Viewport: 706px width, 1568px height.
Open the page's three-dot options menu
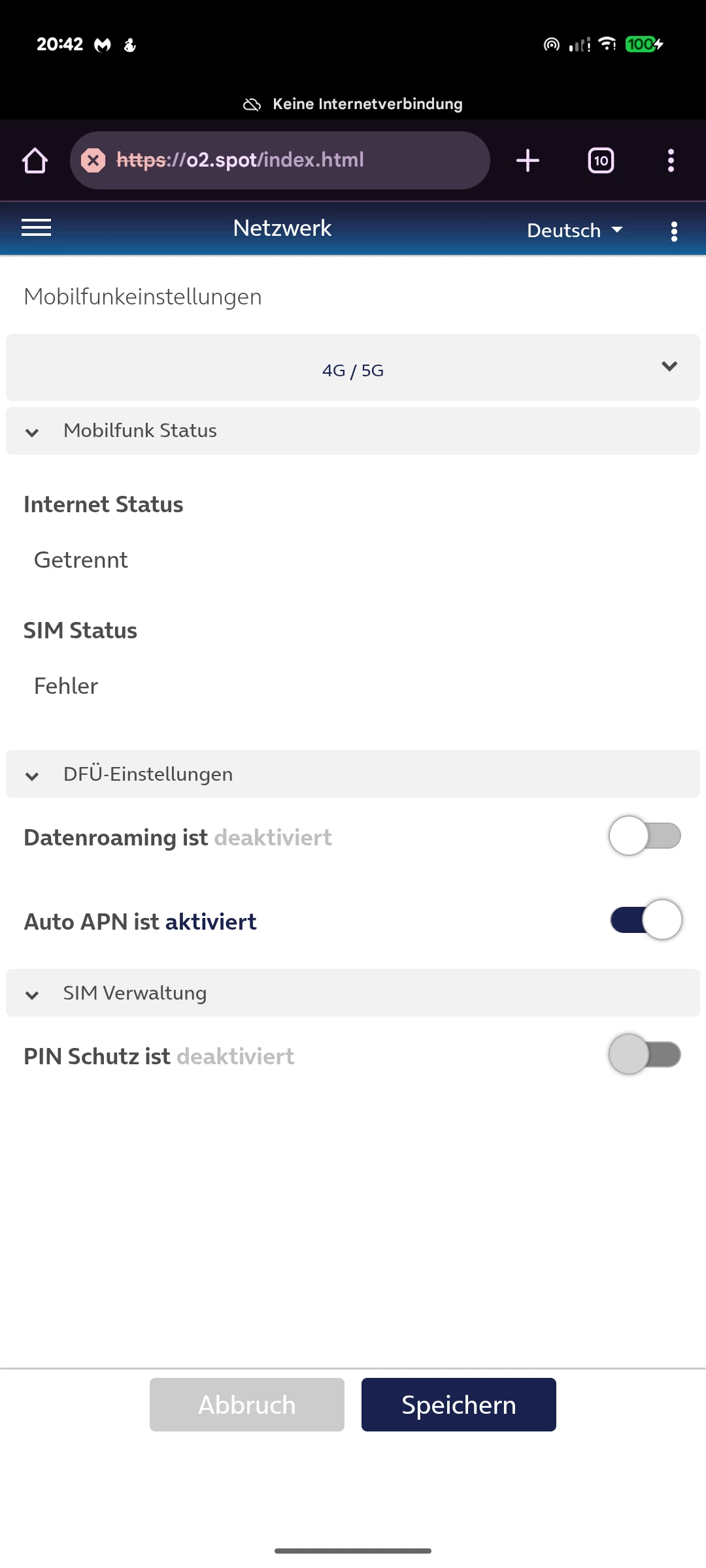pos(674,231)
